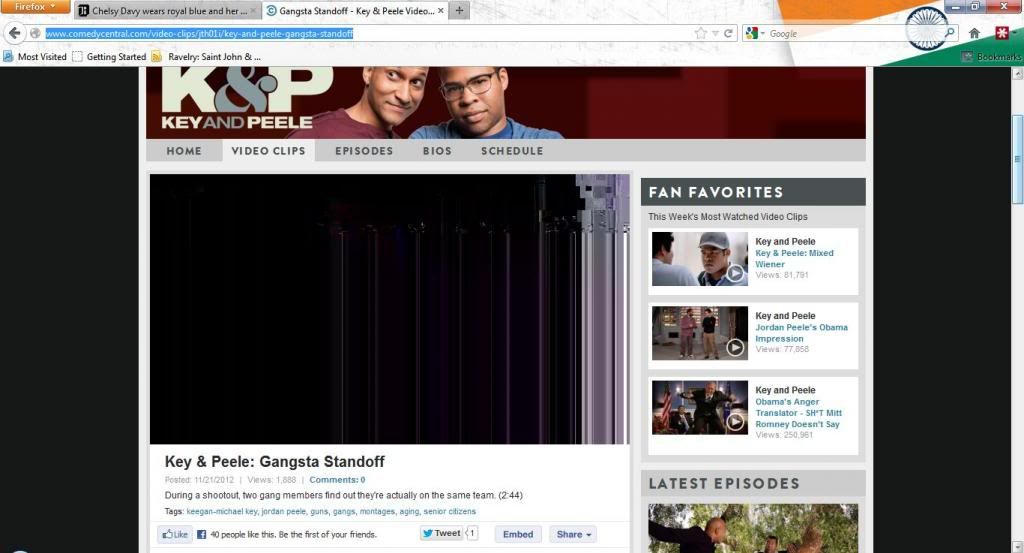Open the browser home page icon

pos(974,33)
